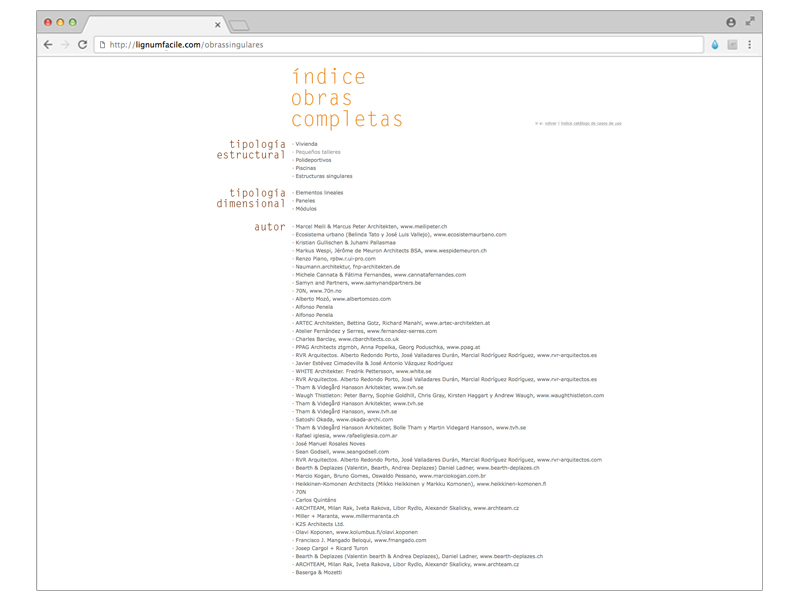Click the 'volver' link
The image size is (800, 600).
click(x=550, y=124)
